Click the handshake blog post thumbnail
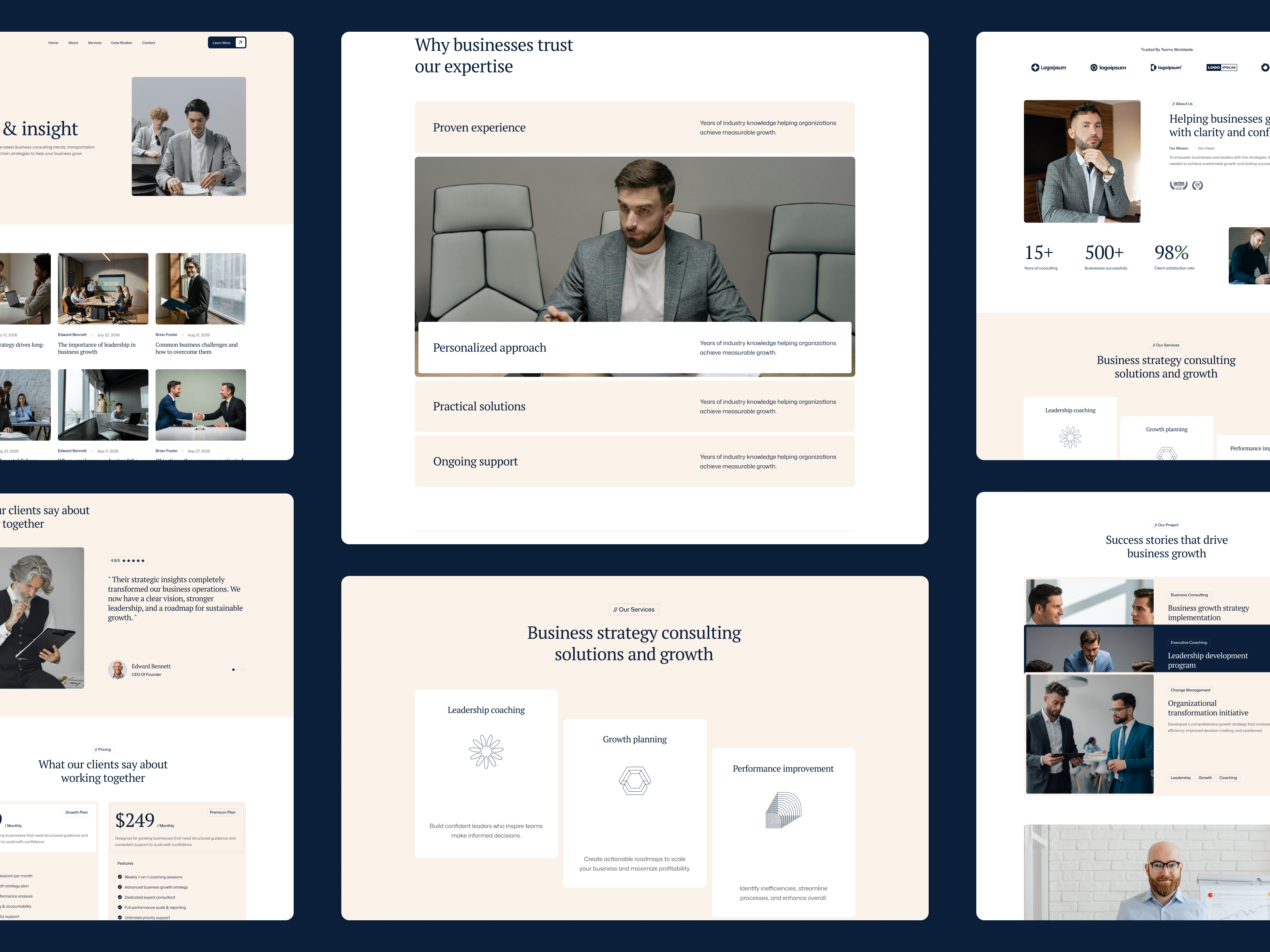Screen dimensions: 1270x952 point(201,405)
